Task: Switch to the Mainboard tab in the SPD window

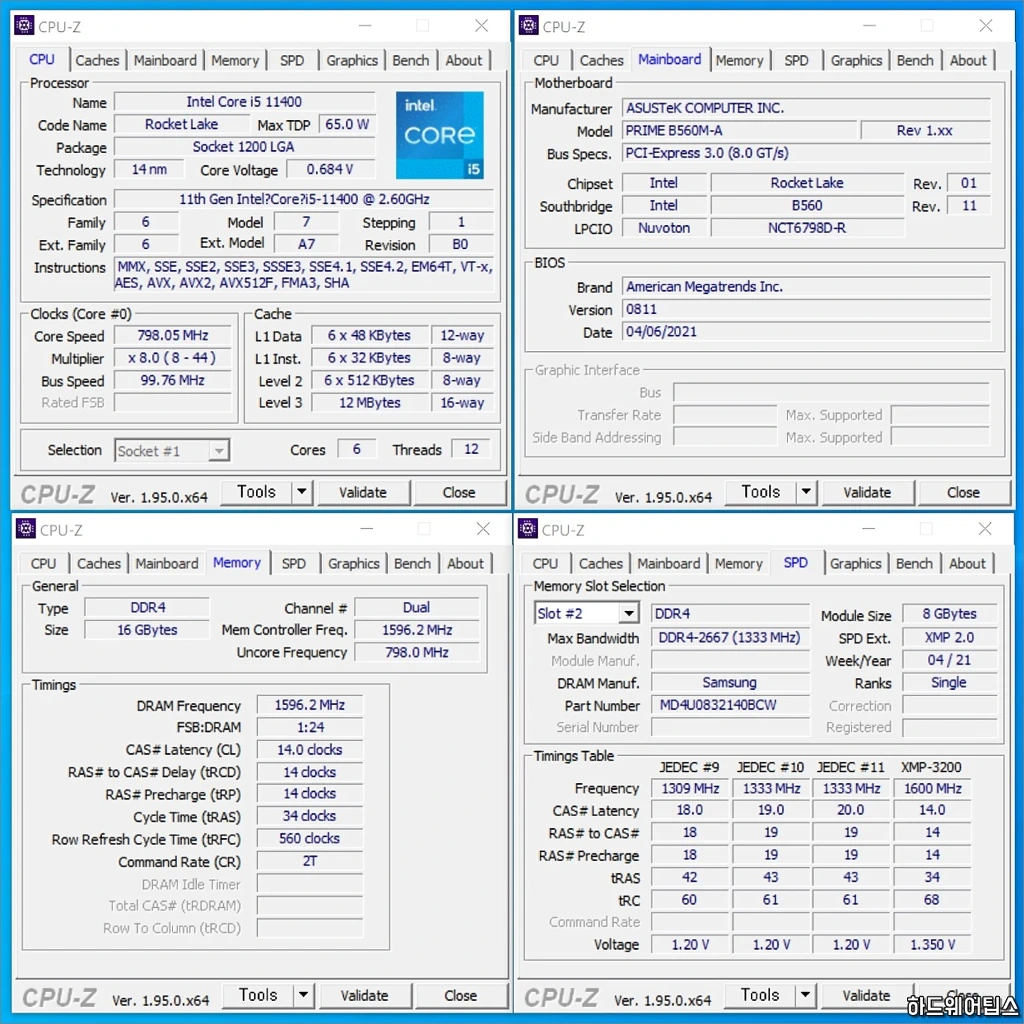Action: click(668, 564)
